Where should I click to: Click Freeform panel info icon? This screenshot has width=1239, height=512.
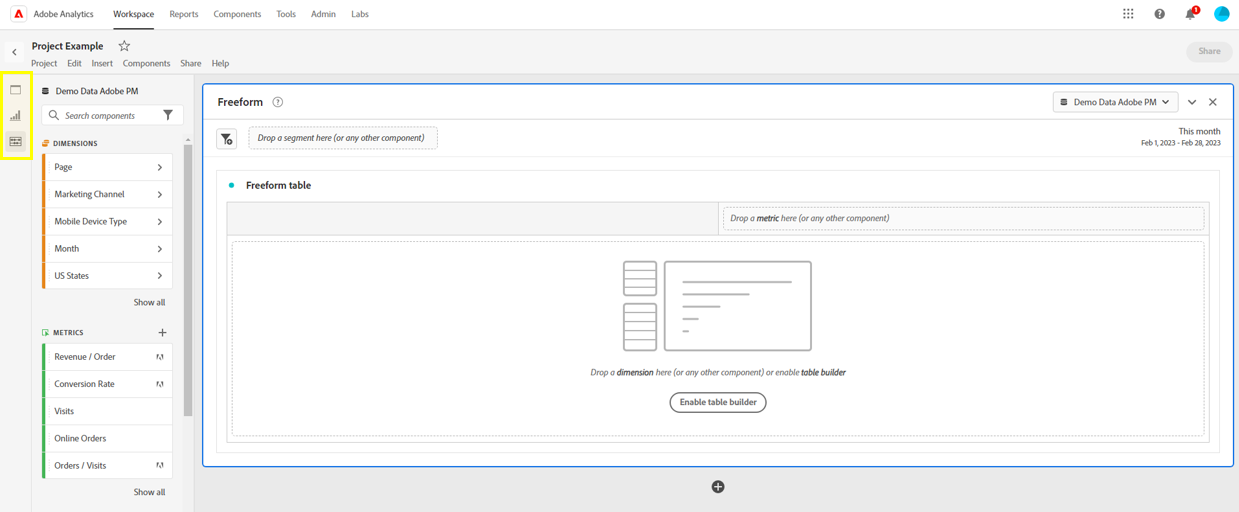[x=278, y=102]
